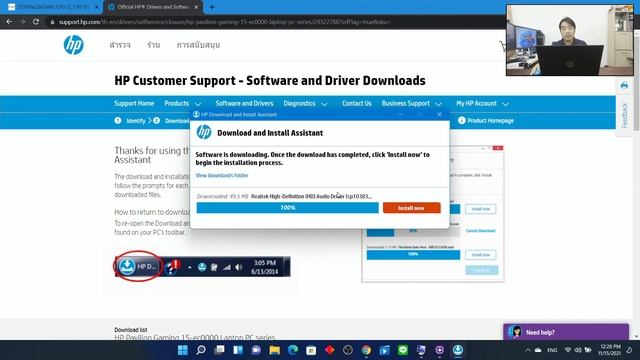Close the DOWNLOADING tab

pos(97,7)
